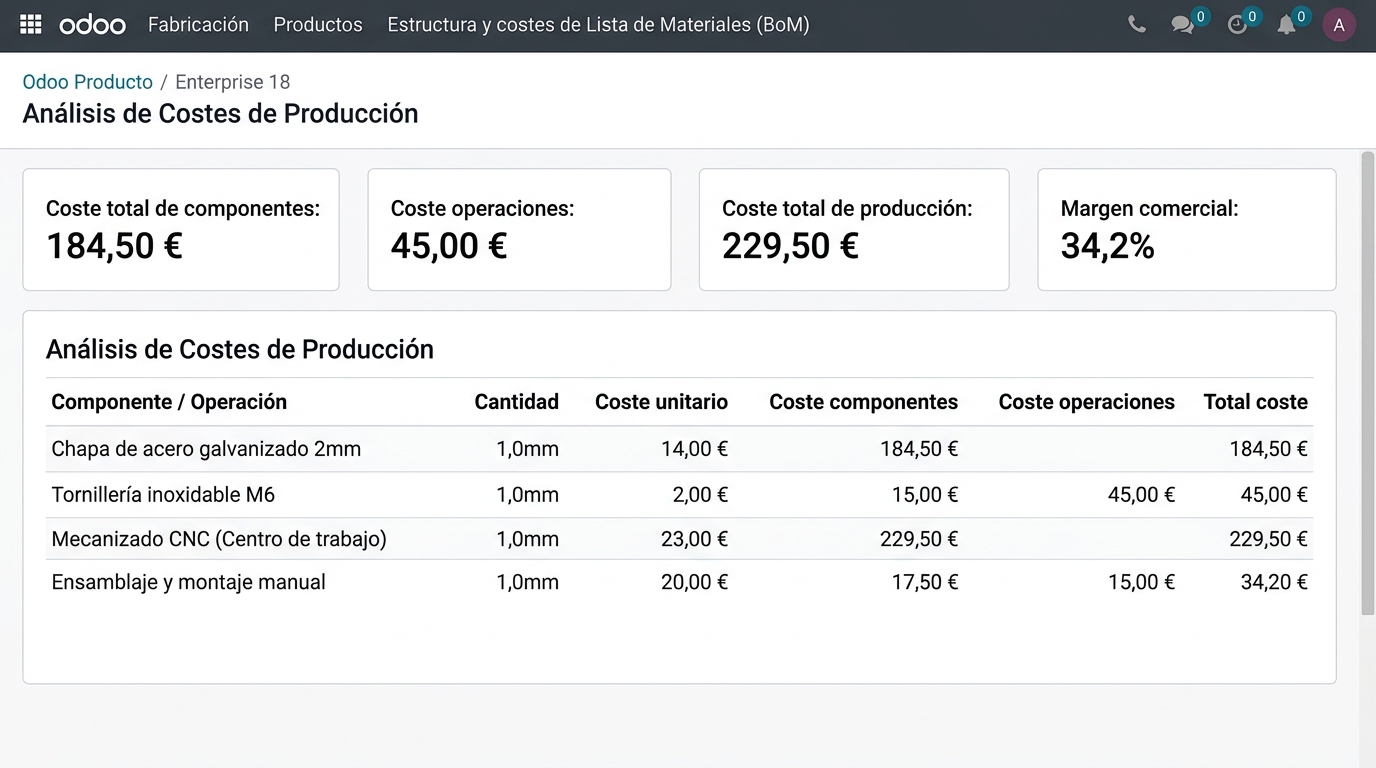Click 14,00 € unit cost cell

point(694,449)
